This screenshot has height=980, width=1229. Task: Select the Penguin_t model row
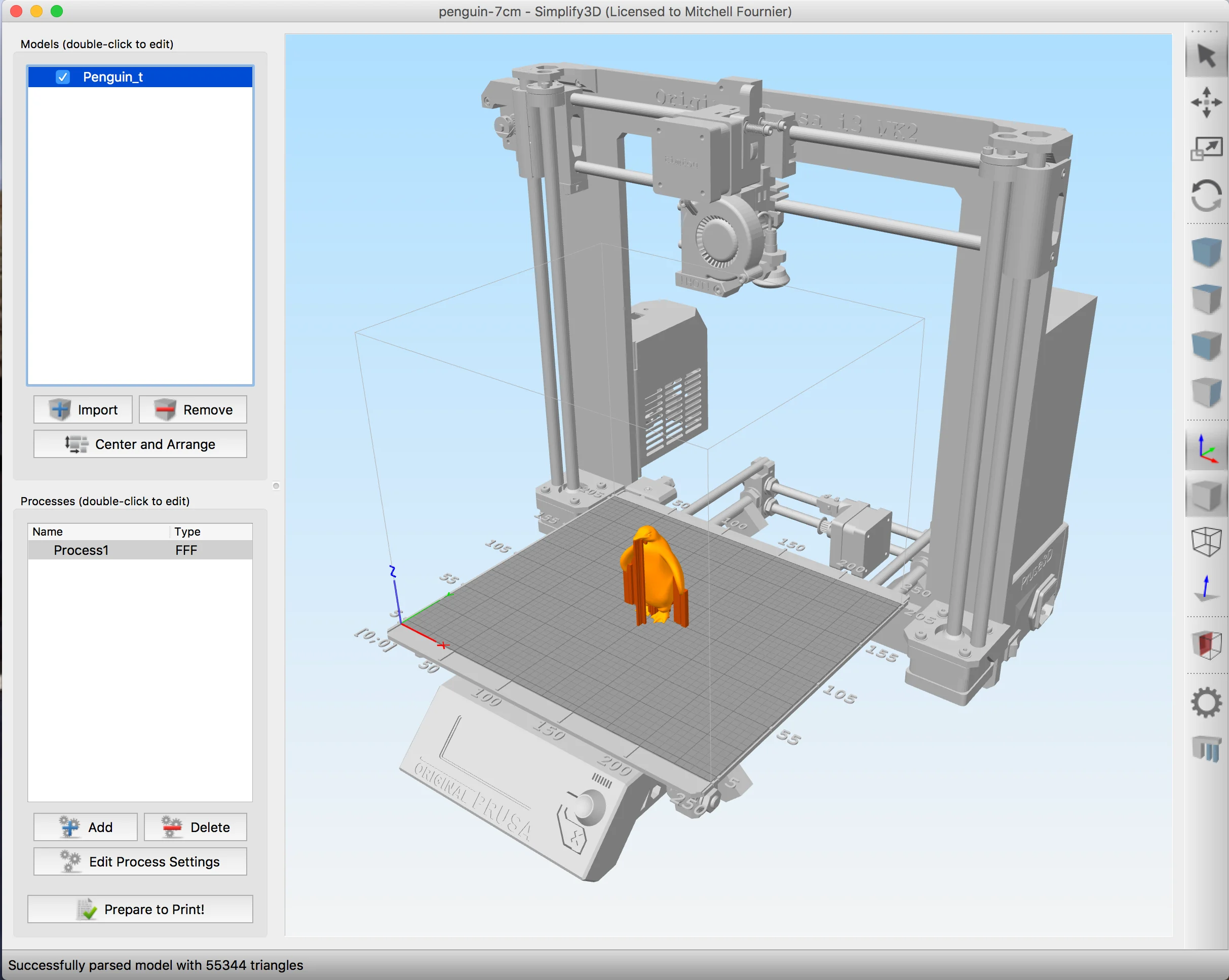[140, 77]
